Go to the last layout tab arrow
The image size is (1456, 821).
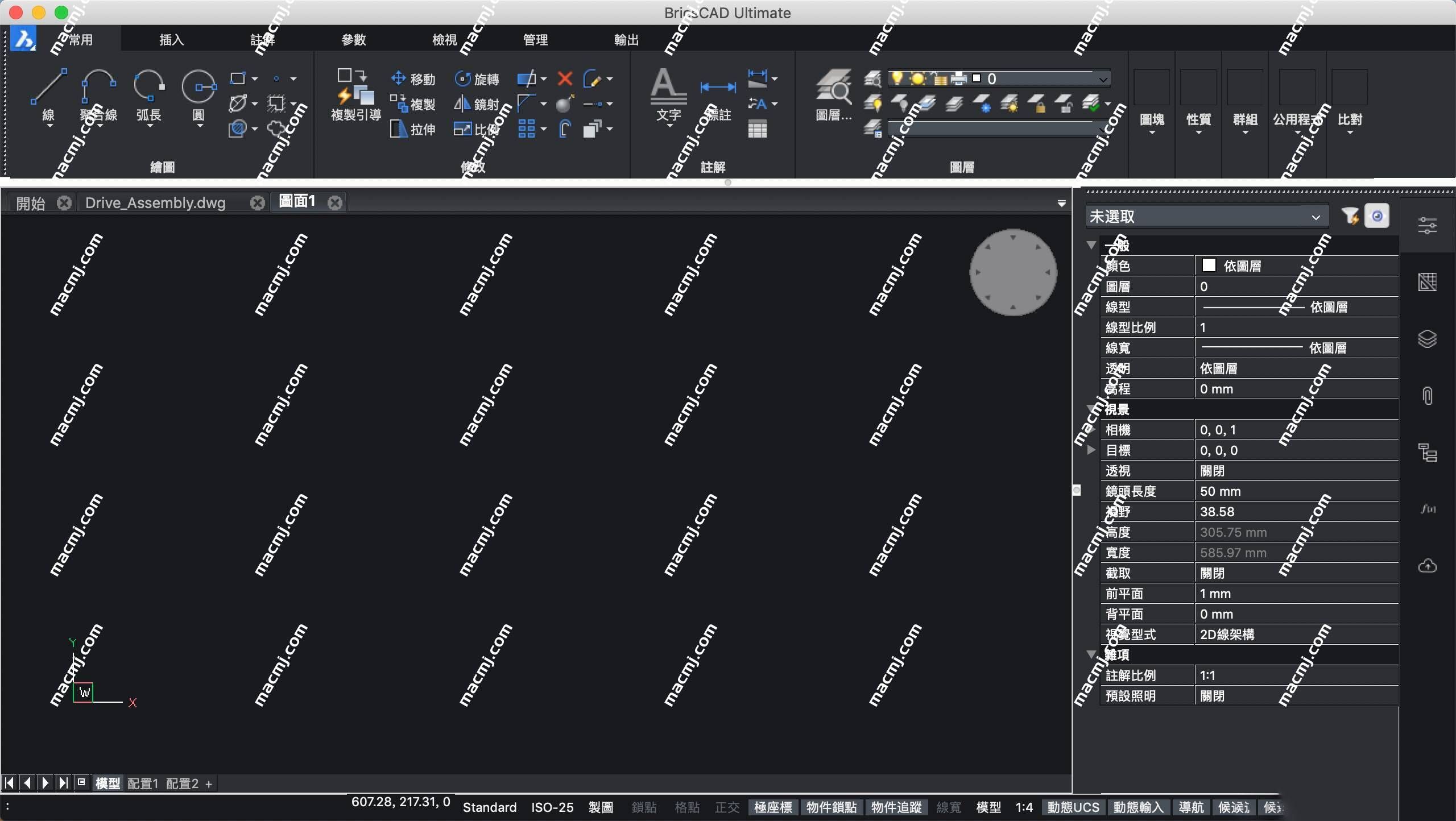click(64, 783)
